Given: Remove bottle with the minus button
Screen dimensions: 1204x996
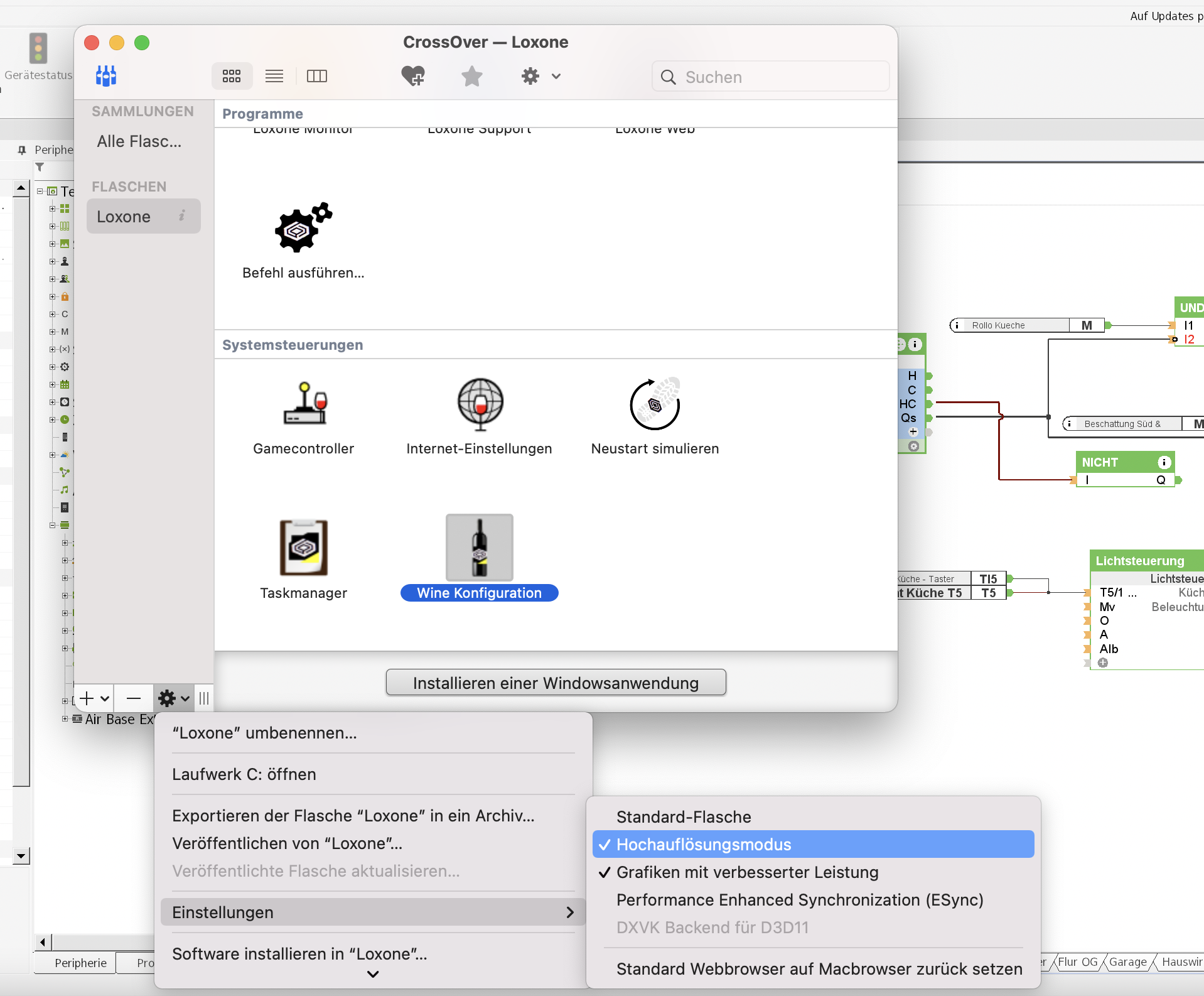Looking at the screenshot, I should coord(134,698).
